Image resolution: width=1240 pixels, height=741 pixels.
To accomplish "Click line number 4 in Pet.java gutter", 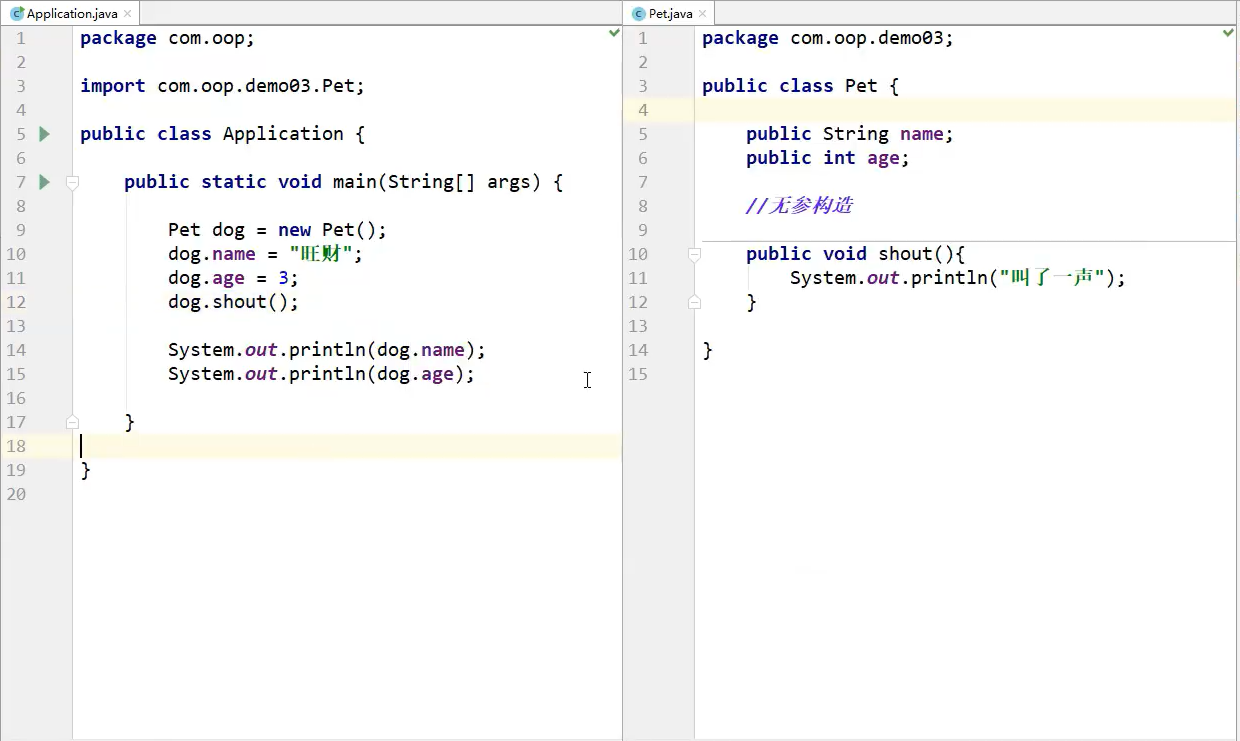I will [x=643, y=110].
